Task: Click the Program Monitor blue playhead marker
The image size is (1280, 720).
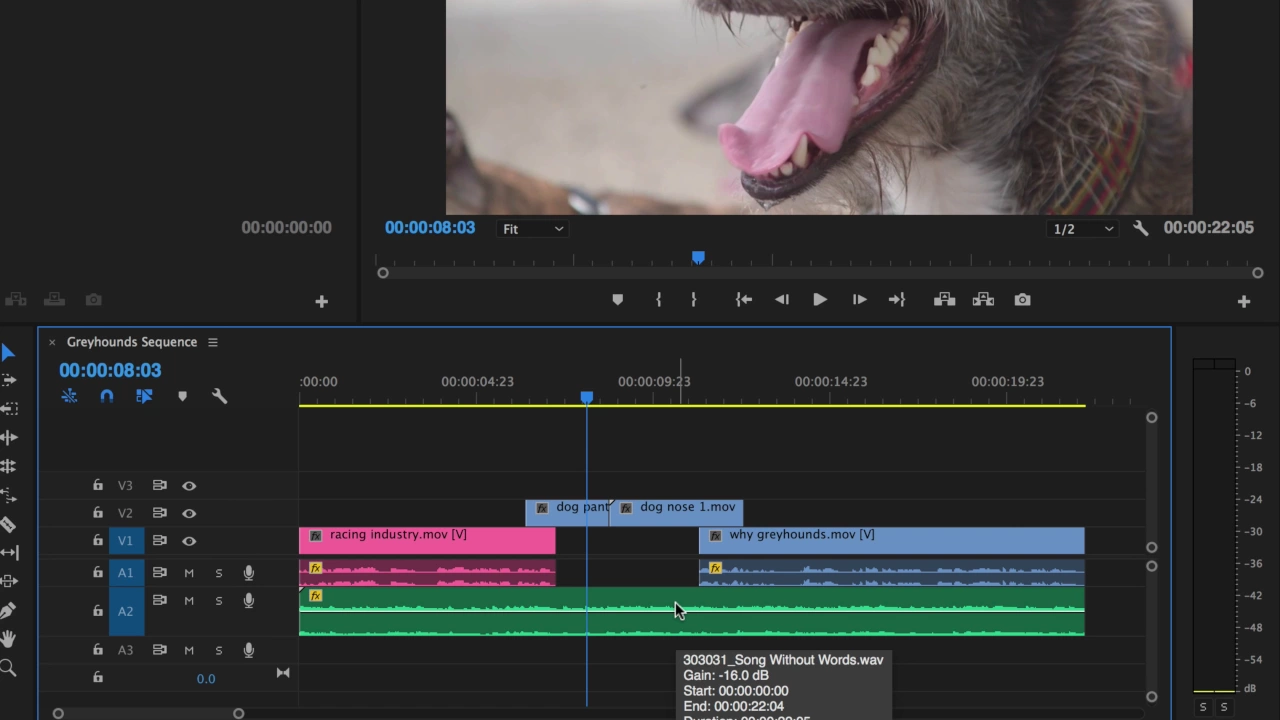Action: click(698, 258)
